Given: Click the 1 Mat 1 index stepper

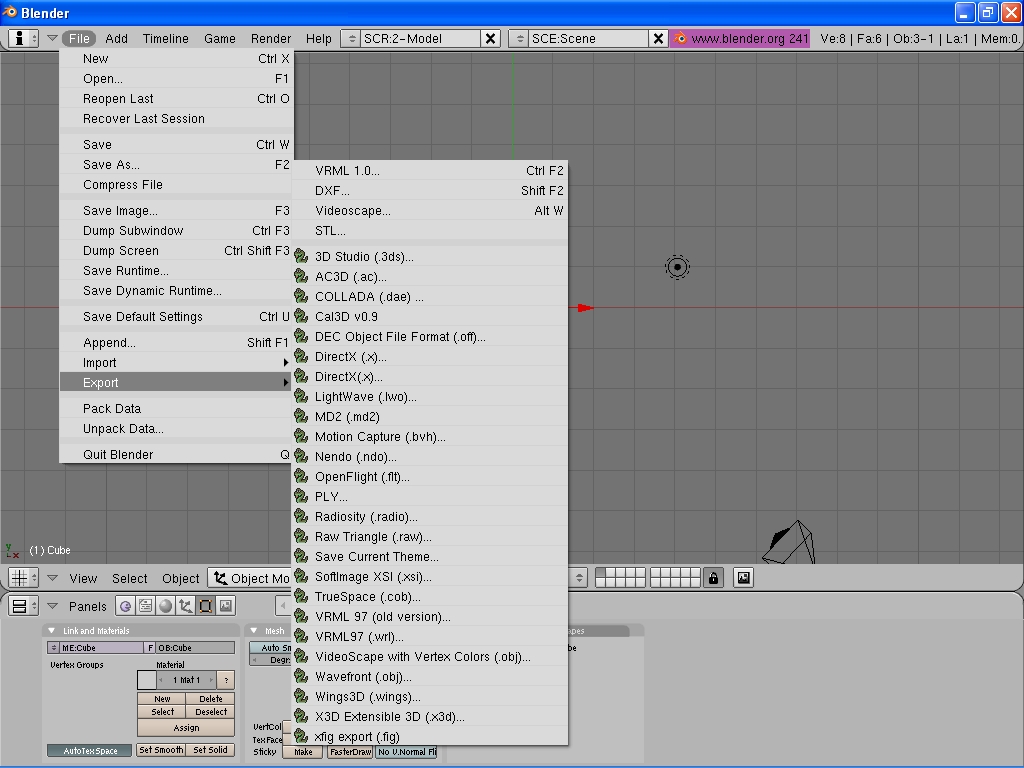Looking at the screenshot, I should point(186,680).
